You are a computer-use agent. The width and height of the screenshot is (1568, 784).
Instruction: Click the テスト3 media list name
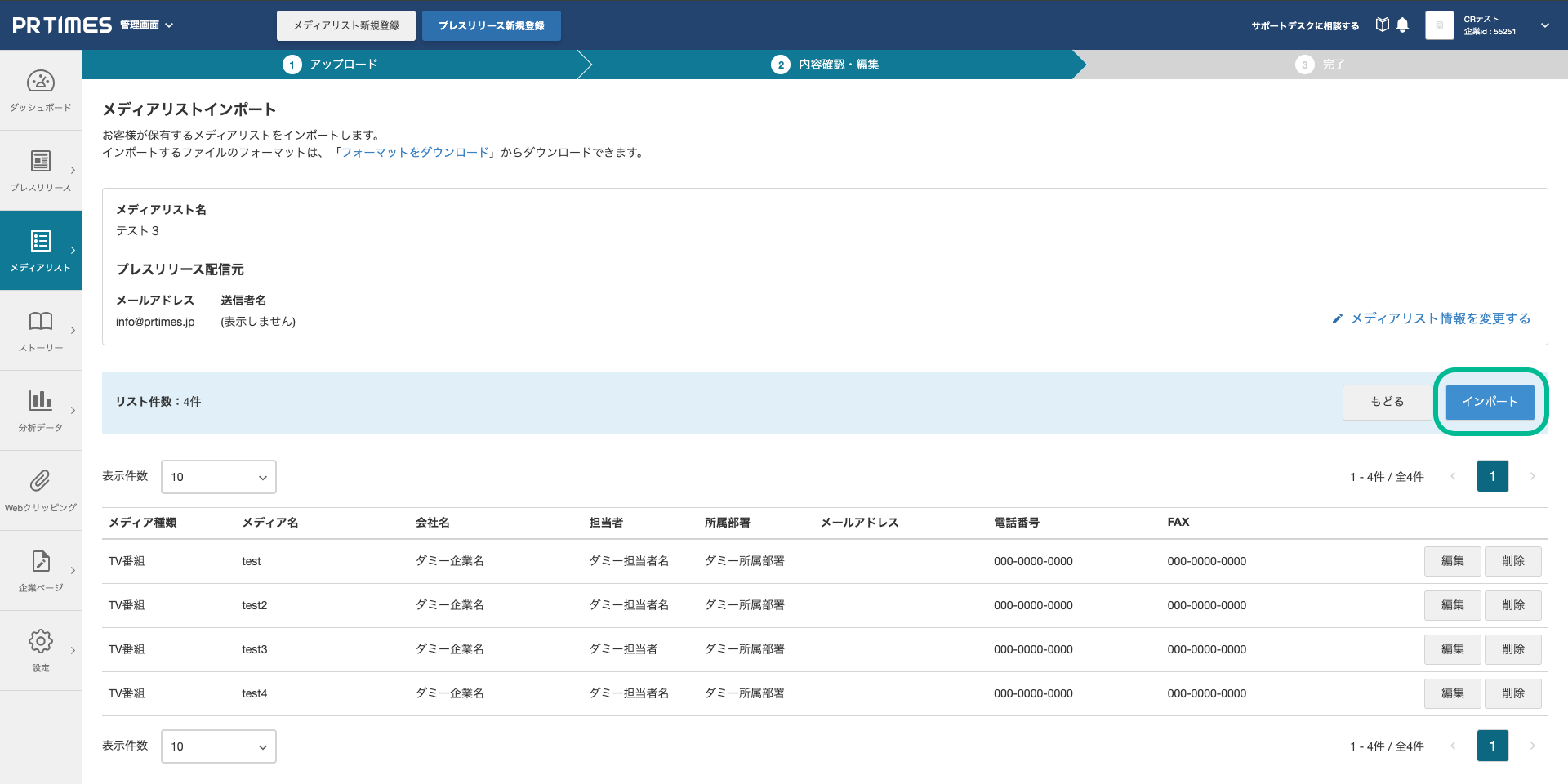[137, 231]
